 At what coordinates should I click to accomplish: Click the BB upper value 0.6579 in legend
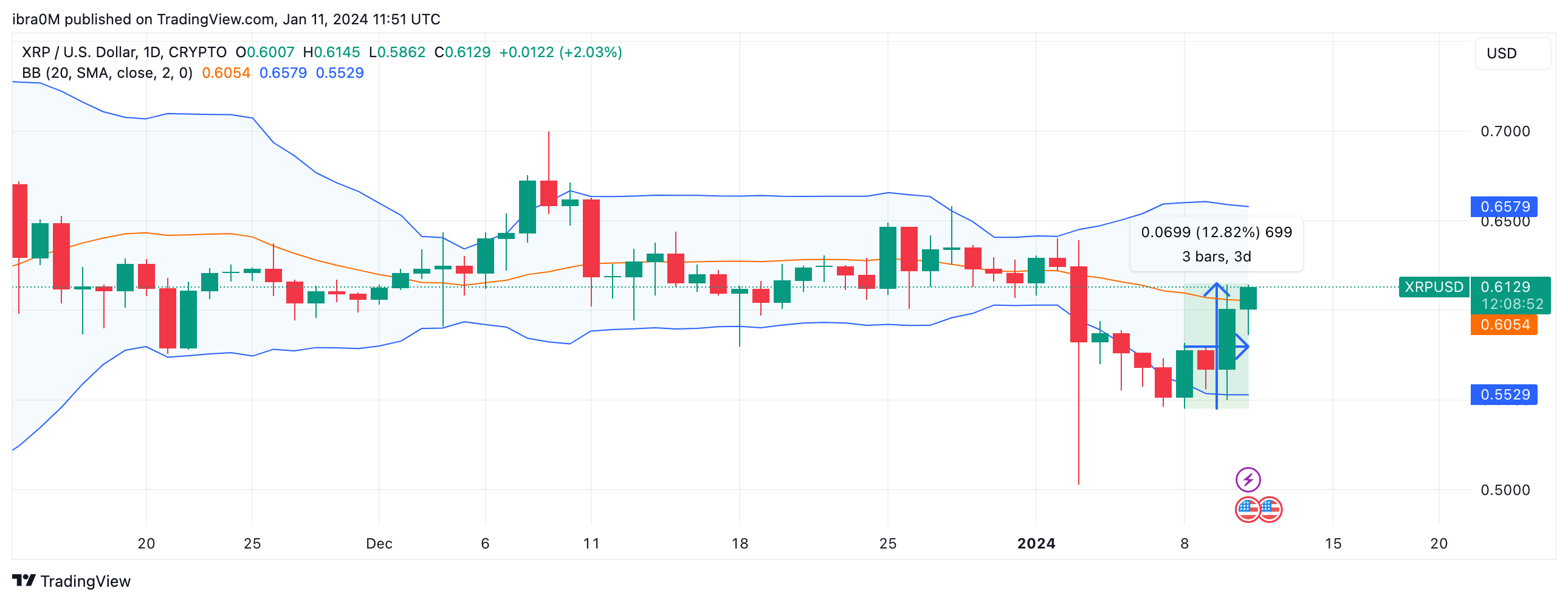click(x=283, y=73)
